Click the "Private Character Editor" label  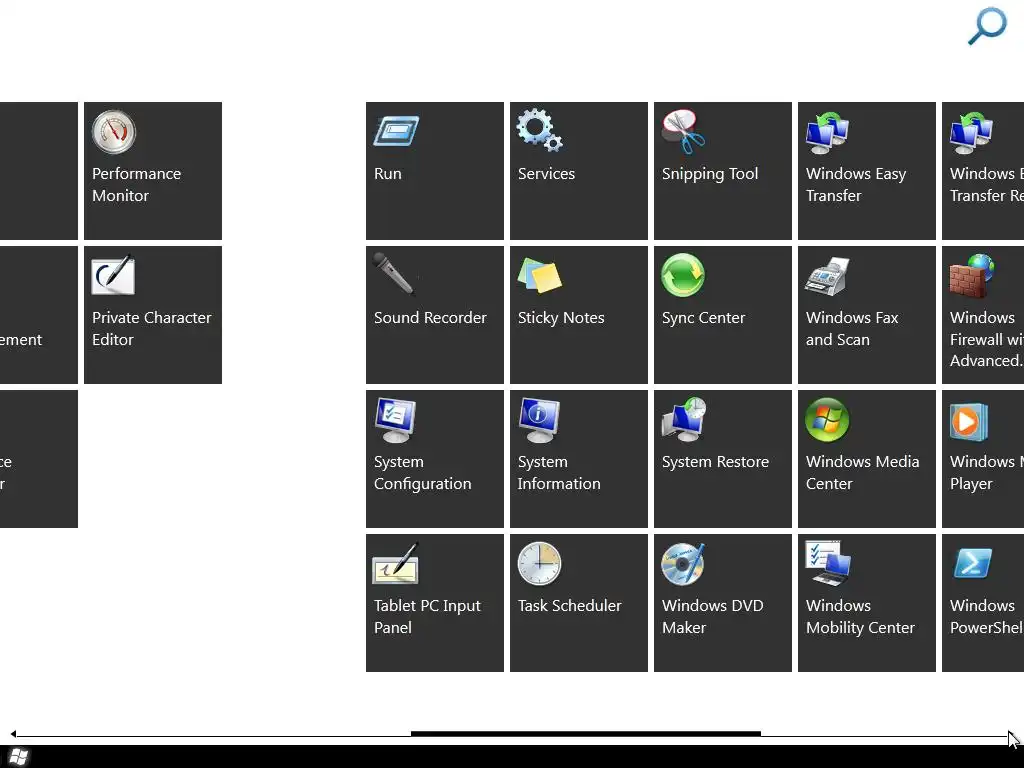(152, 328)
